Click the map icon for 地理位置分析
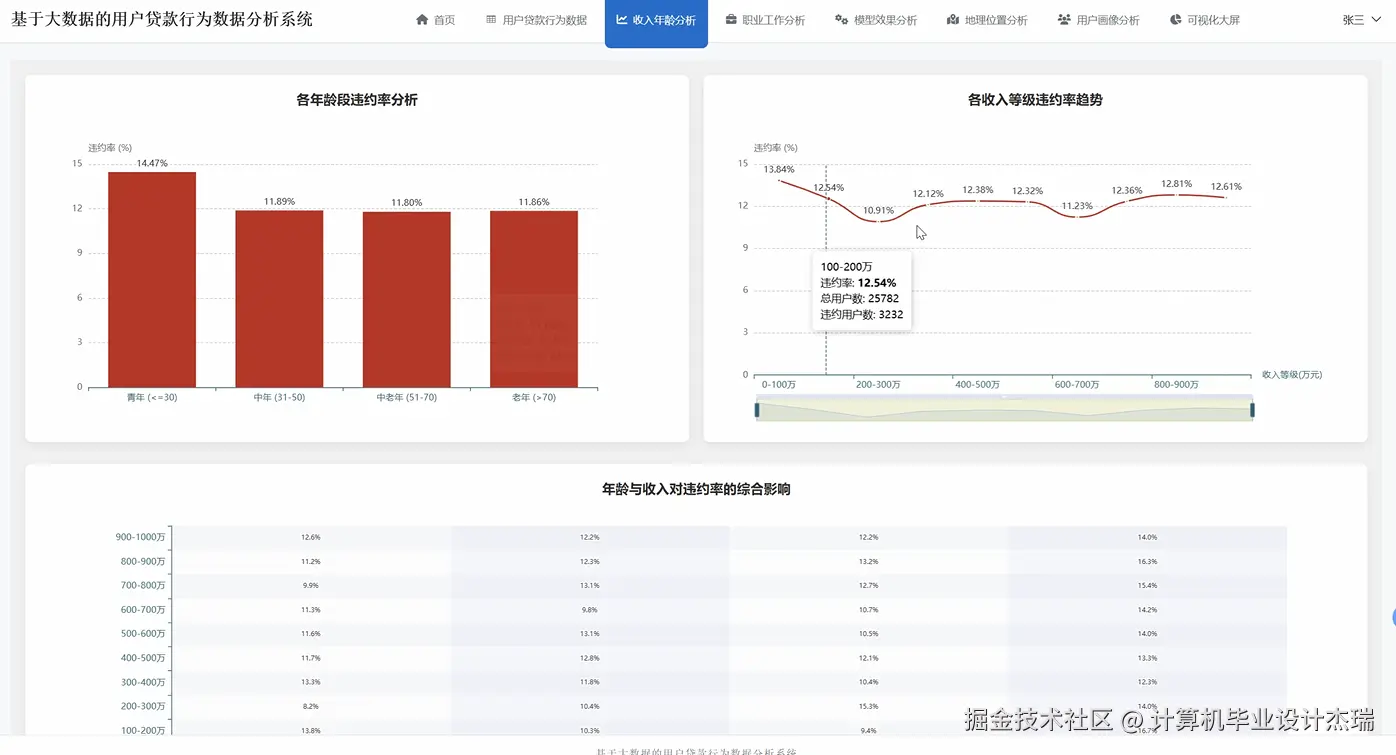This screenshot has width=1396, height=755. [x=953, y=20]
